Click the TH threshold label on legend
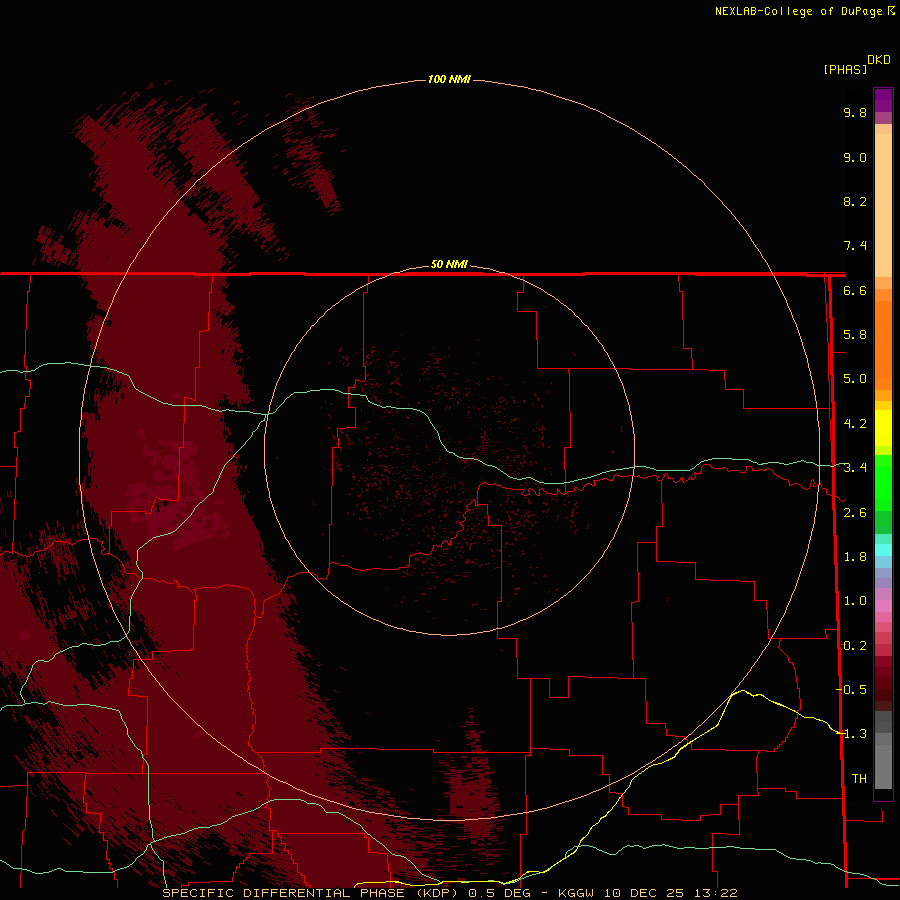Screen dimensions: 900x900 [x=859, y=779]
